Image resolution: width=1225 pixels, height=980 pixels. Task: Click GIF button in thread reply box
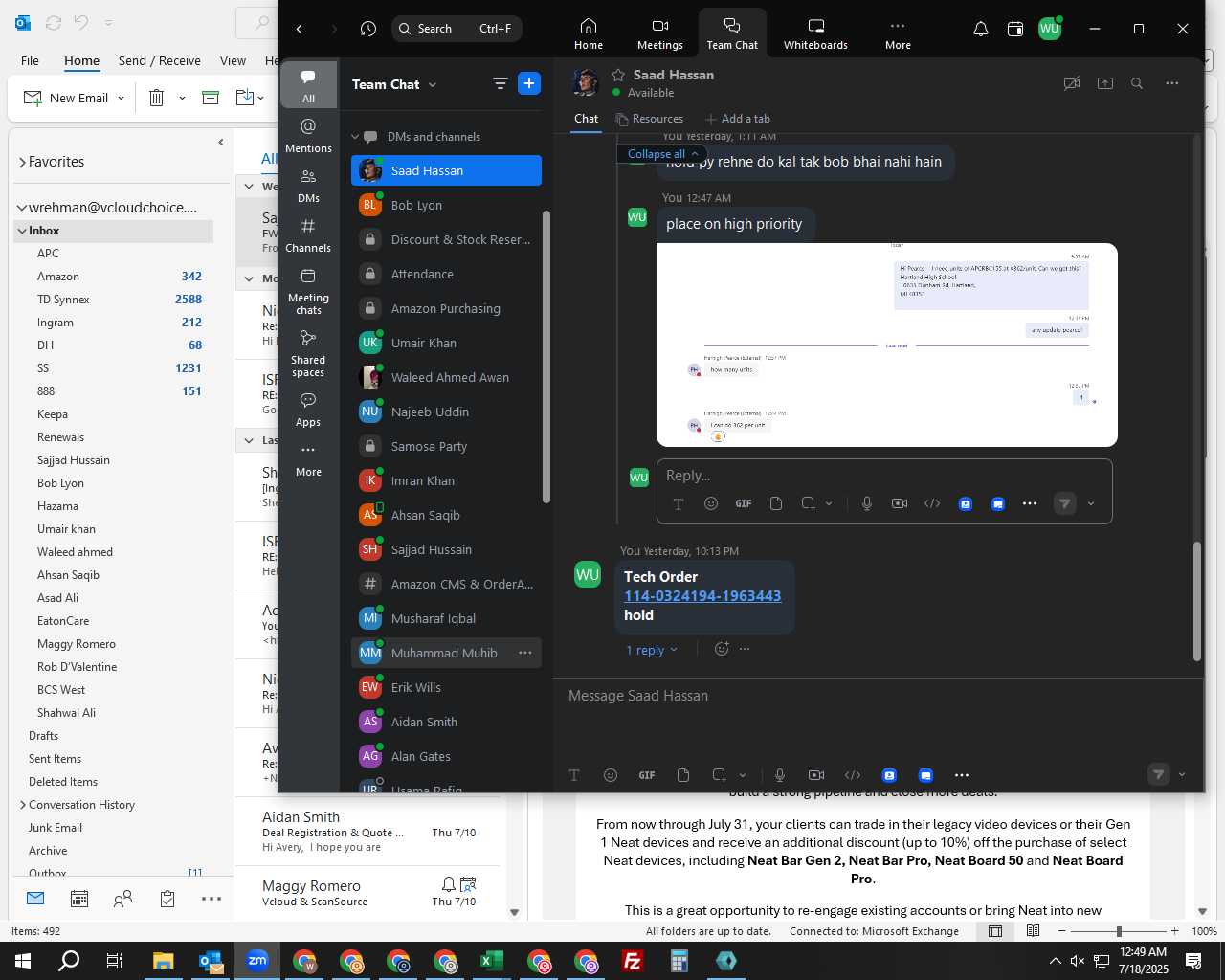pos(744,503)
